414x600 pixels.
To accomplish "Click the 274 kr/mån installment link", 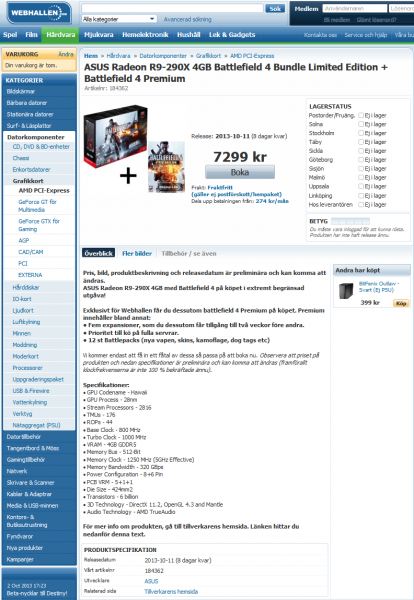I will coord(272,201).
